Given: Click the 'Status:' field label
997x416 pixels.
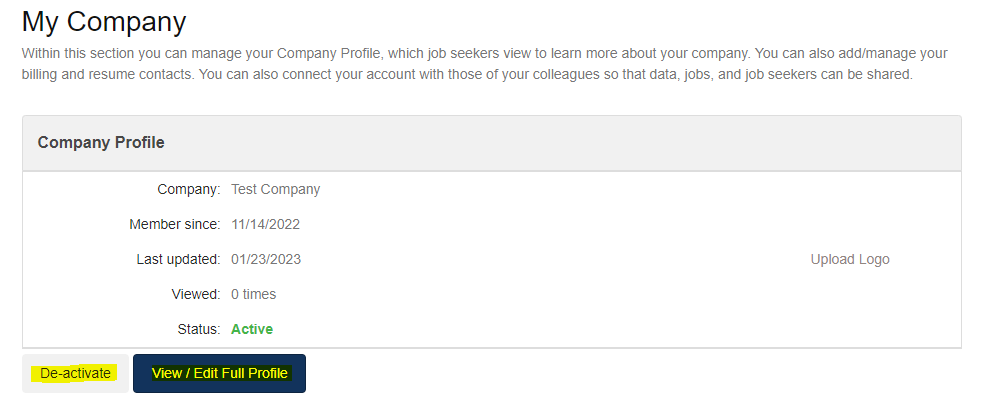Looking at the screenshot, I should 197,329.
